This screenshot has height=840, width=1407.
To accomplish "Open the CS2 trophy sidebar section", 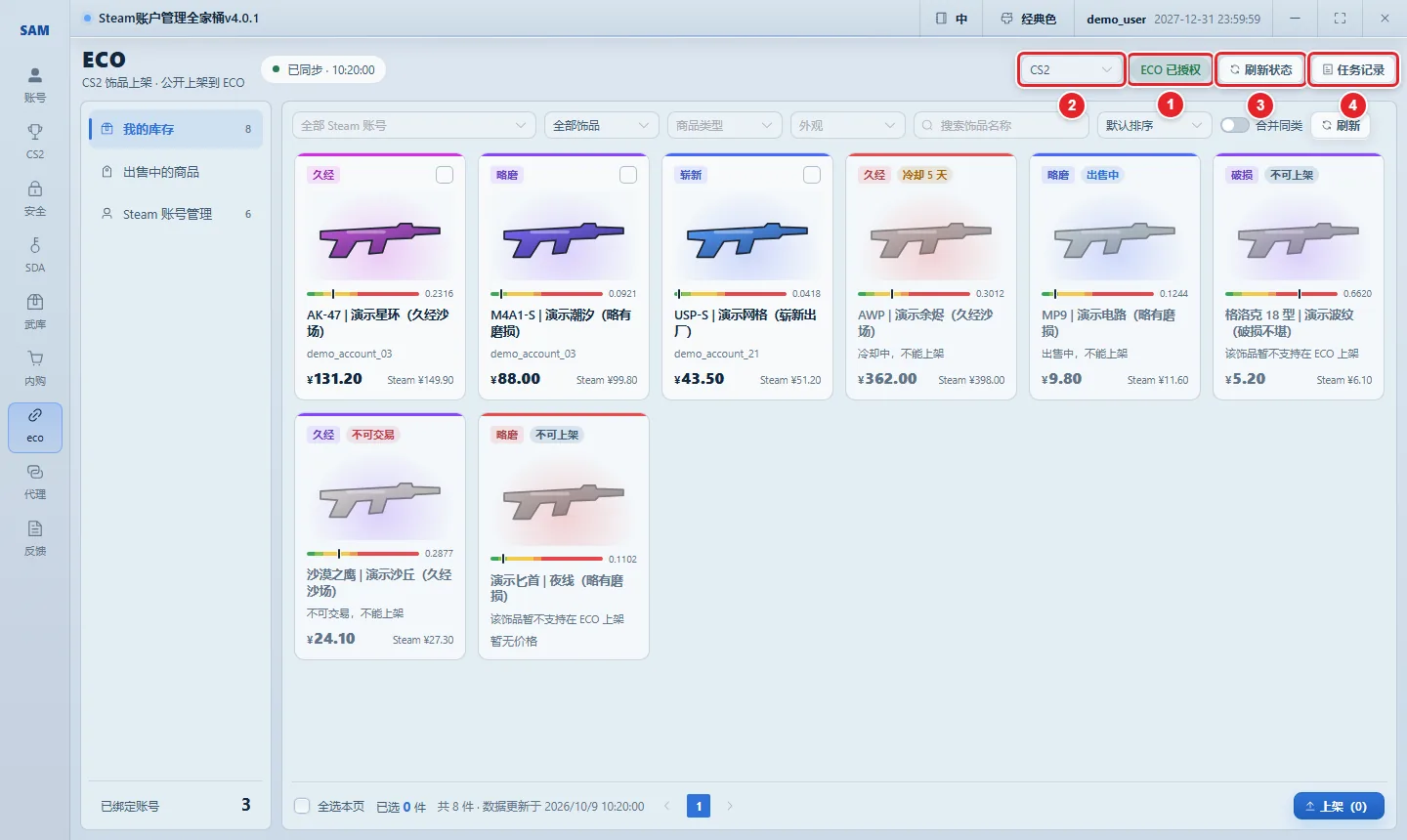I will pos(35,141).
